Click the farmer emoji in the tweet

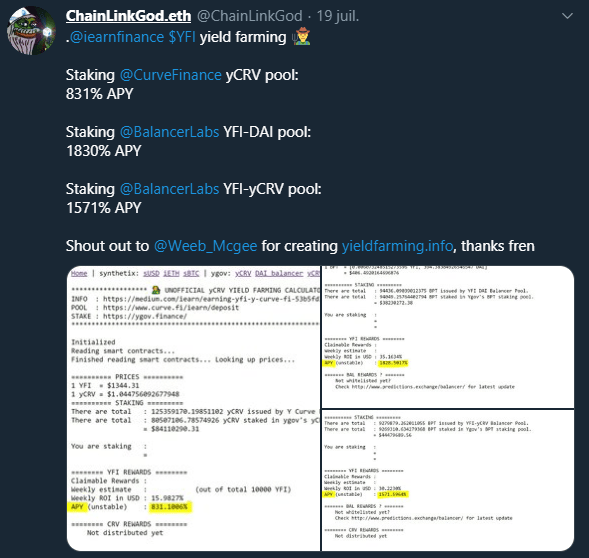click(x=302, y=36)
